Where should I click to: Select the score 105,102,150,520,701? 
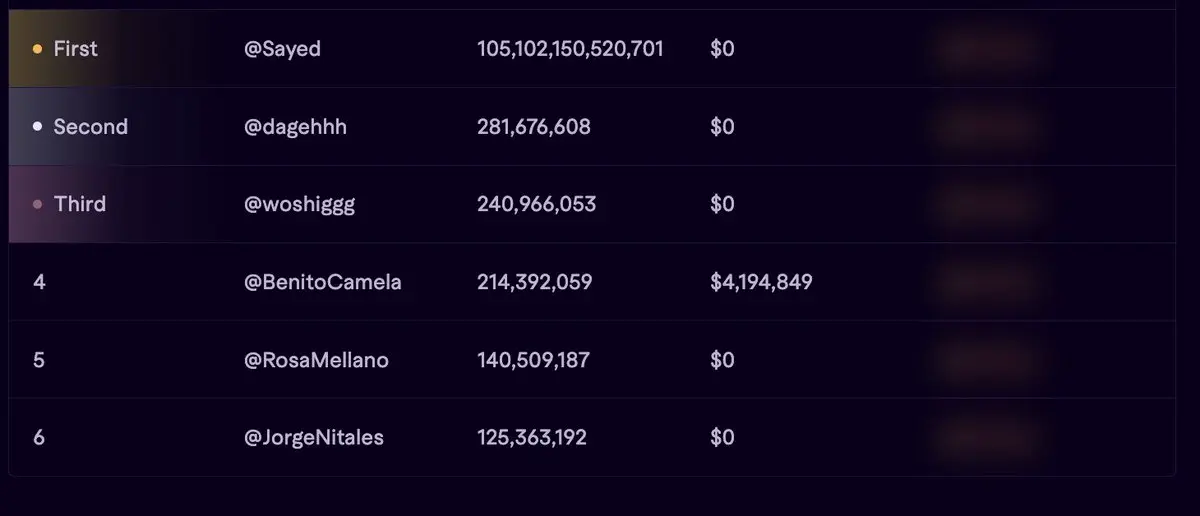pos(570,48)
